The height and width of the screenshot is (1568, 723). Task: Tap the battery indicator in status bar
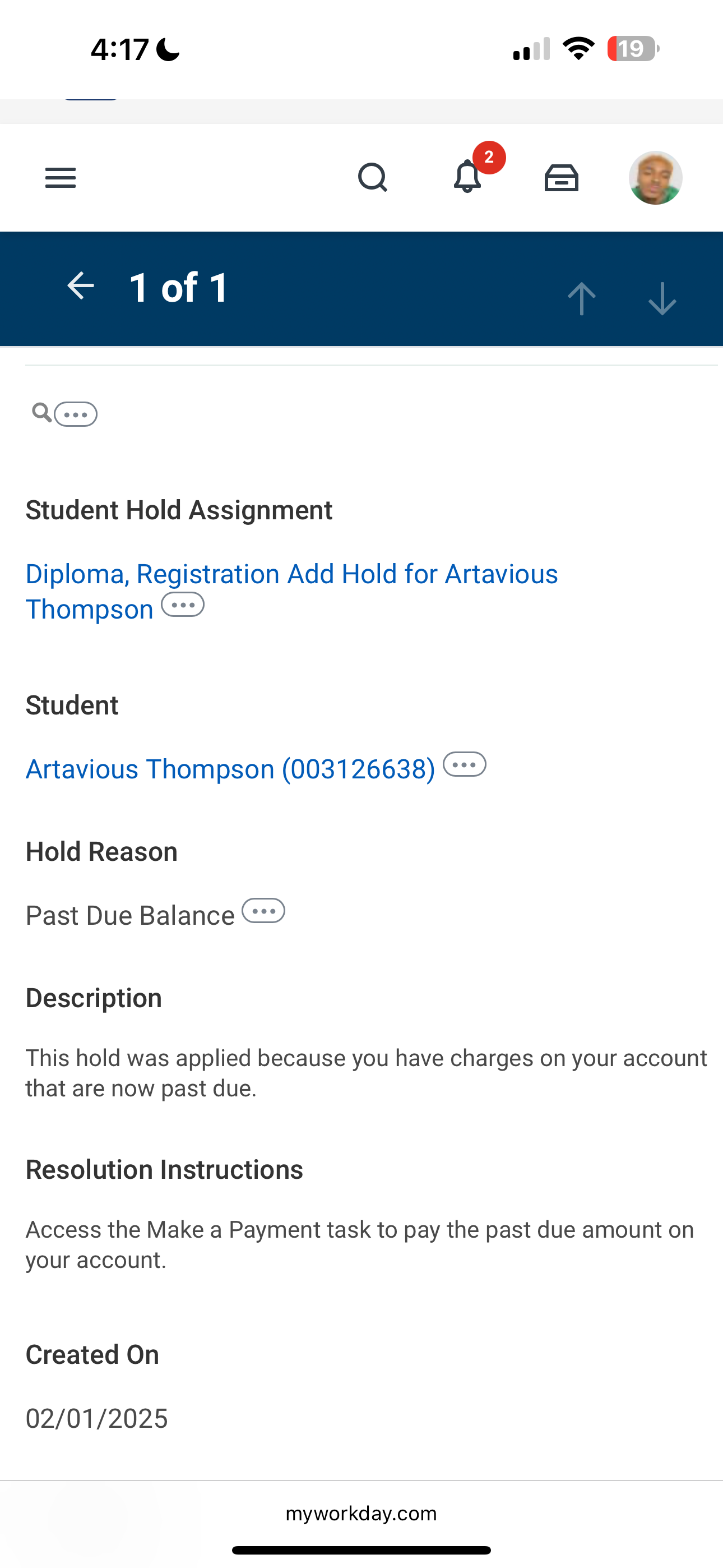633,49
